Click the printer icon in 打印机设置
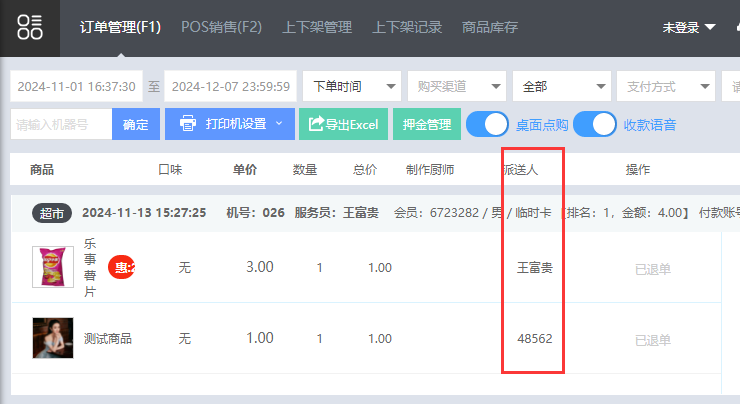Viewport: 740px width, 404px height. coord(188,124)
